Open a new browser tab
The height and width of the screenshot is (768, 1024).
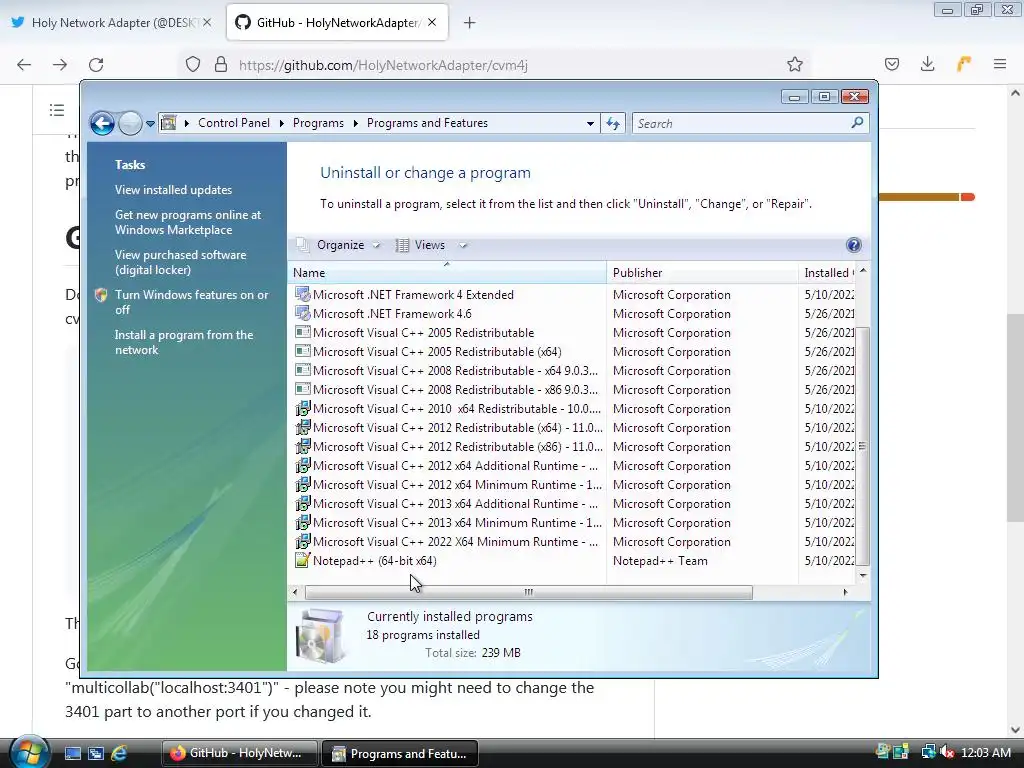pyautogui.click(x=469, y=23)
